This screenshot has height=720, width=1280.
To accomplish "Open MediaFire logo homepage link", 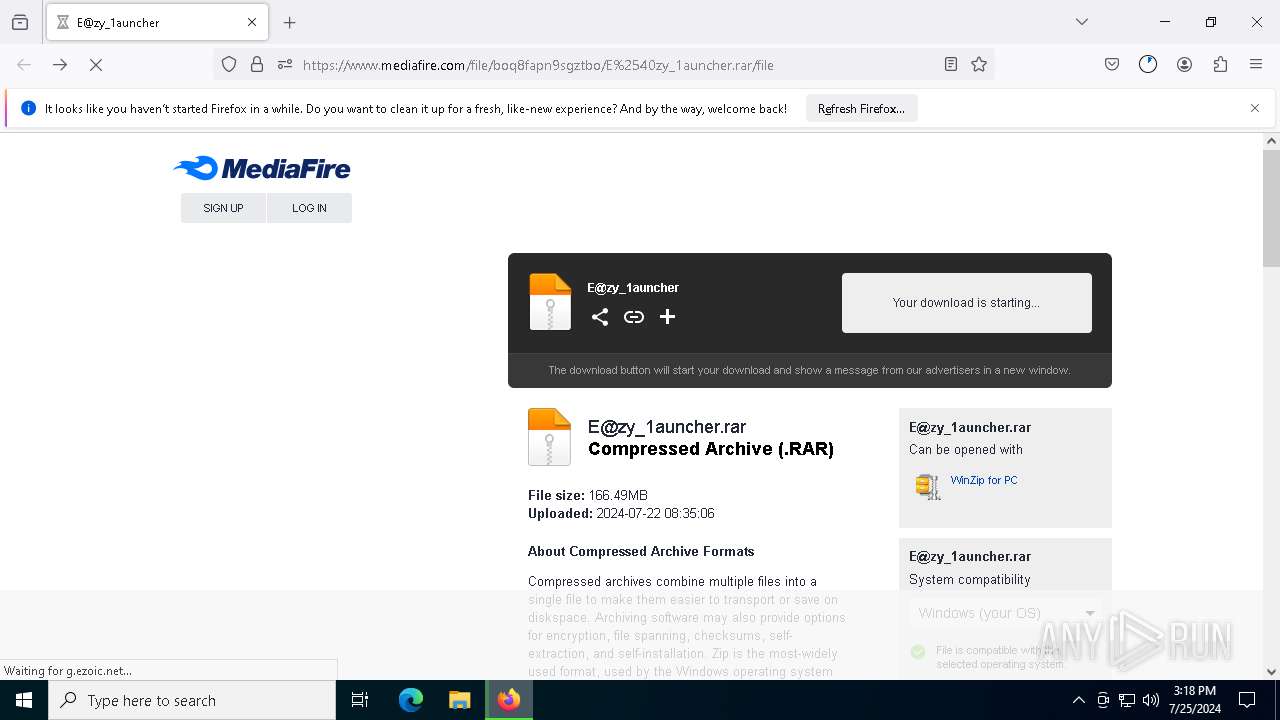I will point(262,168).
